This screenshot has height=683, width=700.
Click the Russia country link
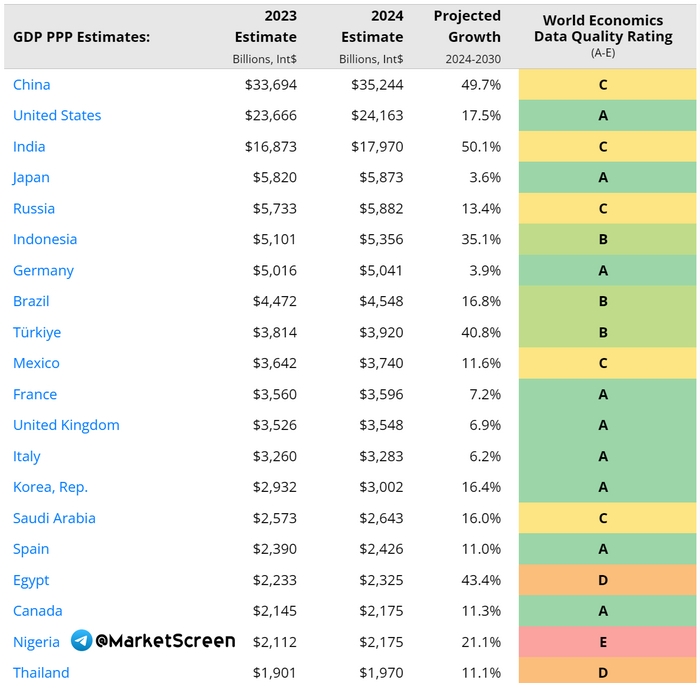click(34, 209)
